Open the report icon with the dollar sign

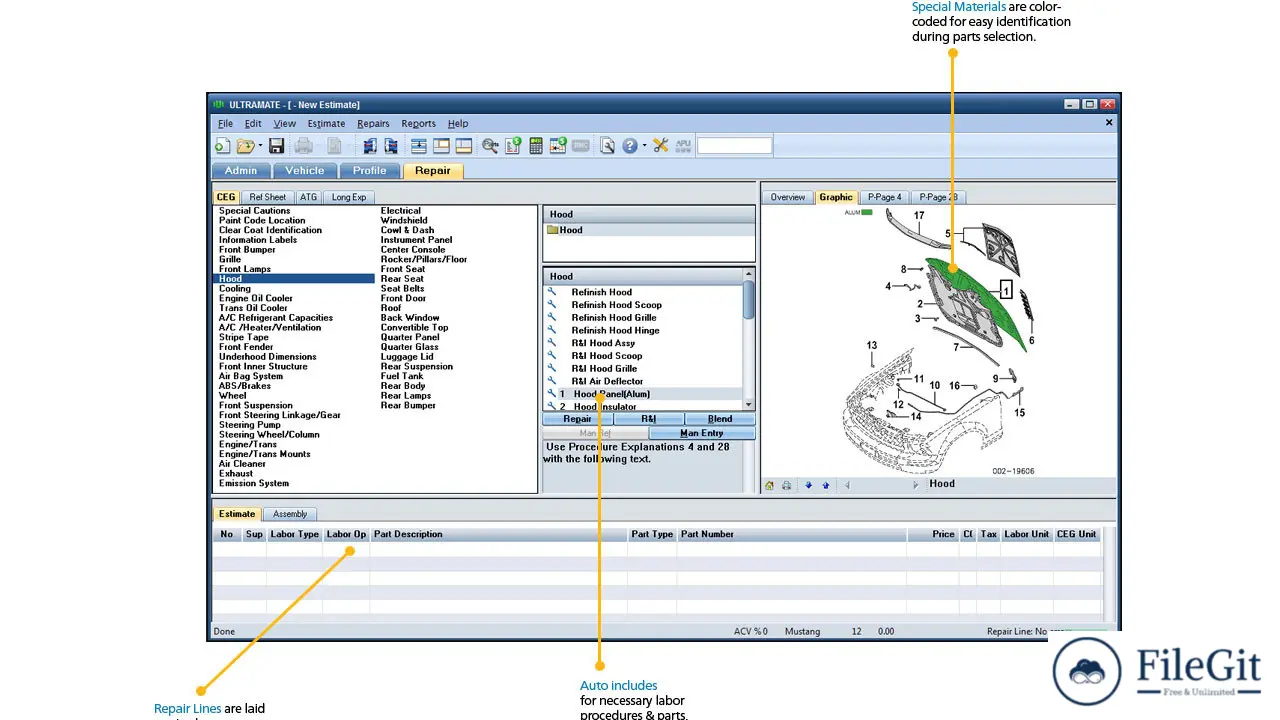(513, 146)
